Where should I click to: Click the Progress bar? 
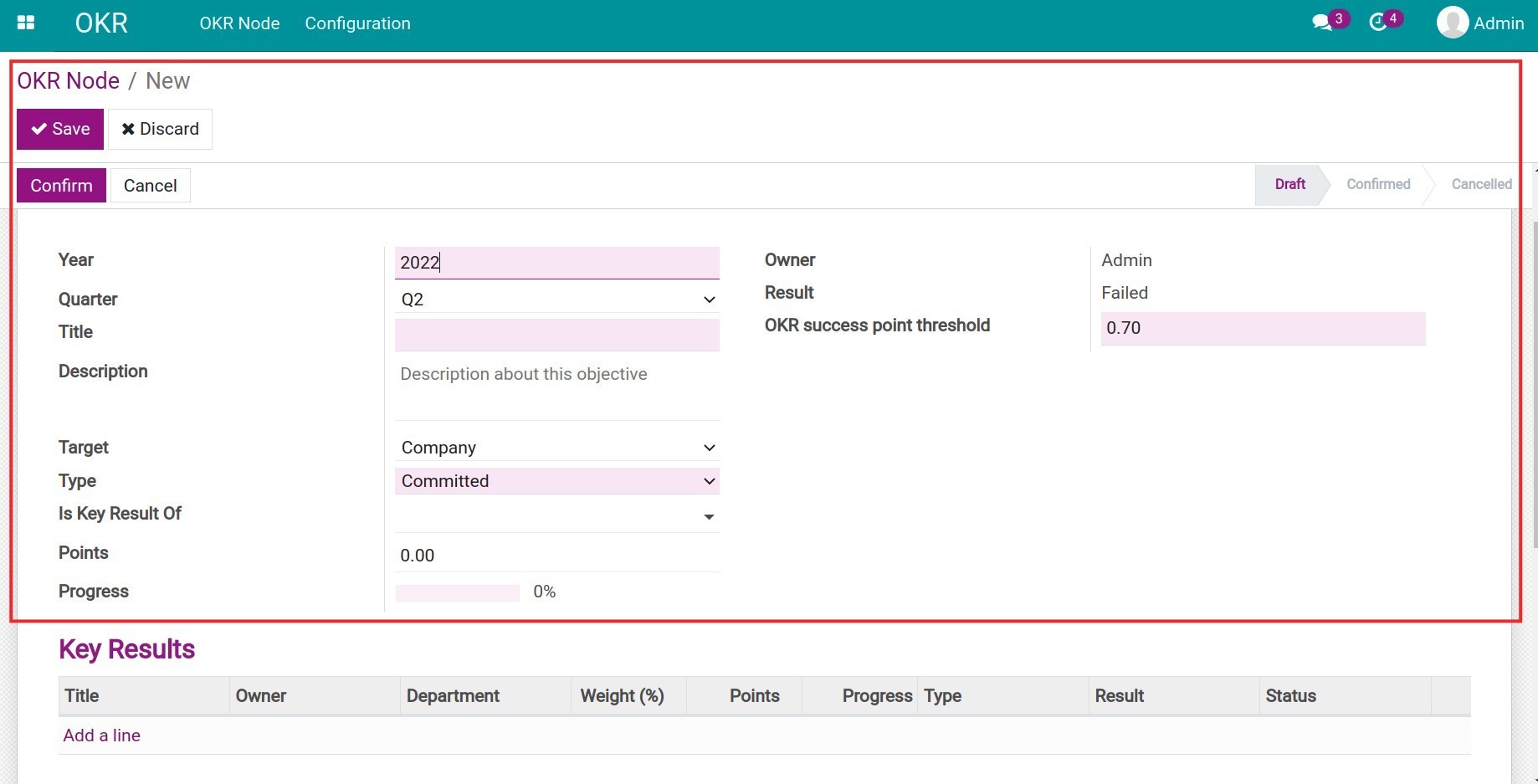coord(457,592)
